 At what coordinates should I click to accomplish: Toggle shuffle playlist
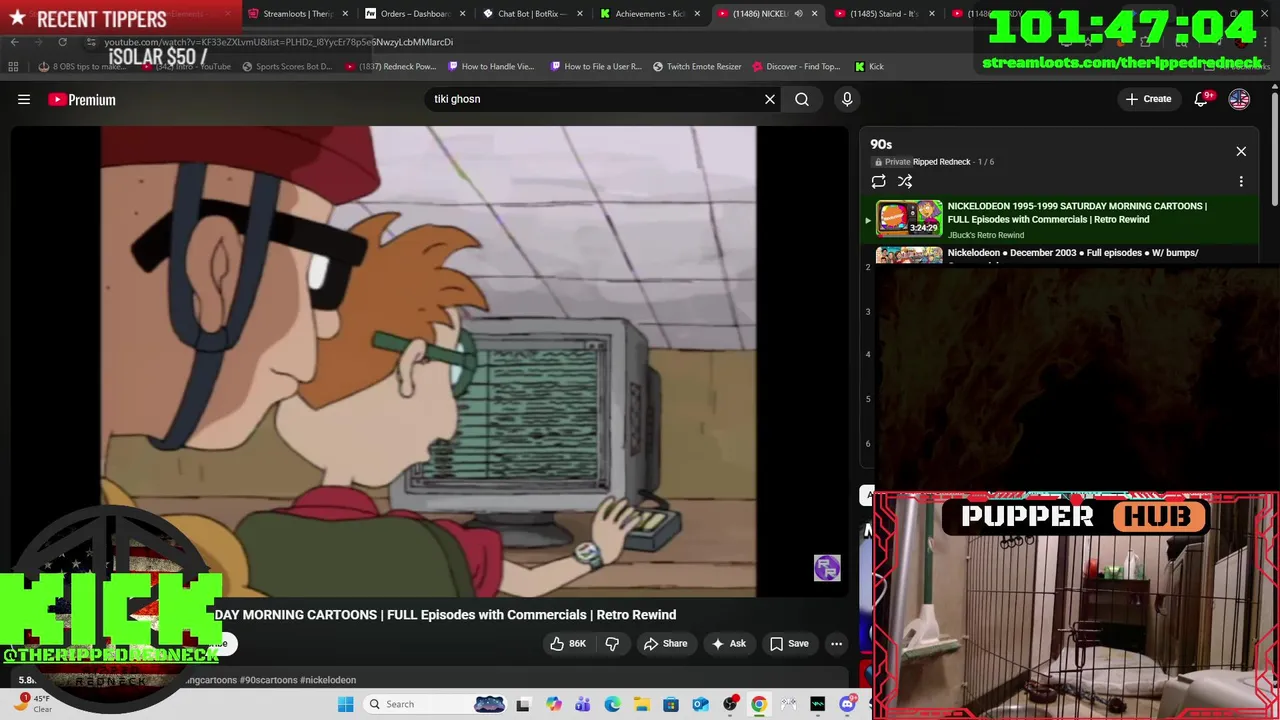[x=905, y=181]
